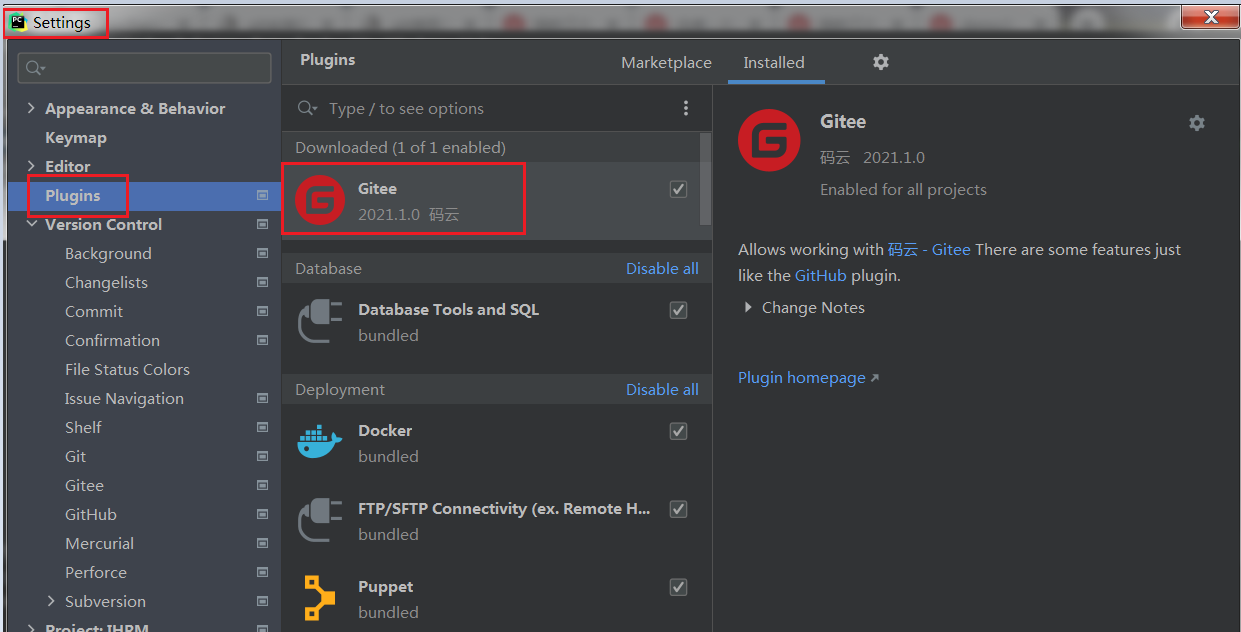1241x632 pixels.
Task: Close the Settings dialog
Action: (1210, 17)
